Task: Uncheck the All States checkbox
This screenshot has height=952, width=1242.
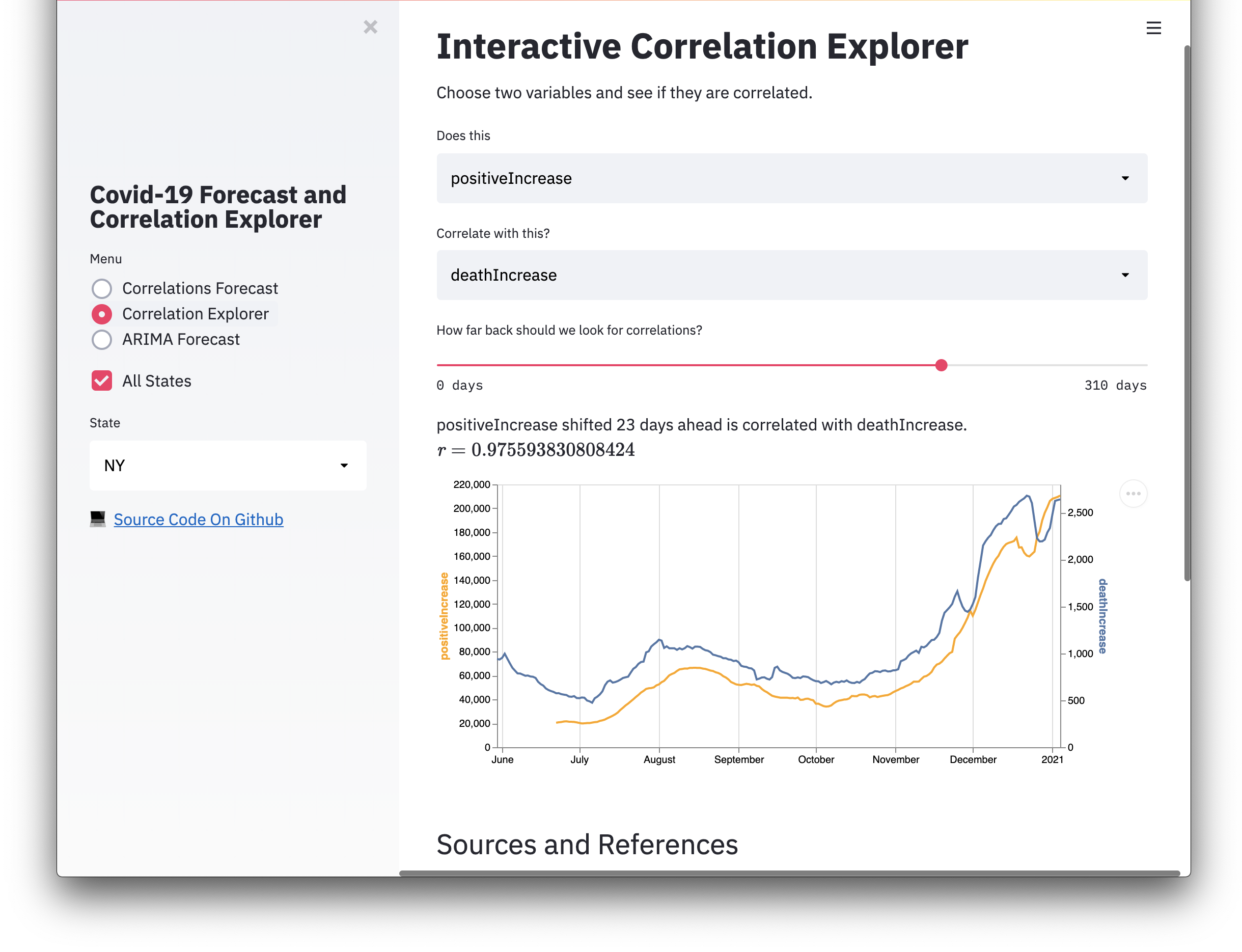Action: [x=102, y=381]
